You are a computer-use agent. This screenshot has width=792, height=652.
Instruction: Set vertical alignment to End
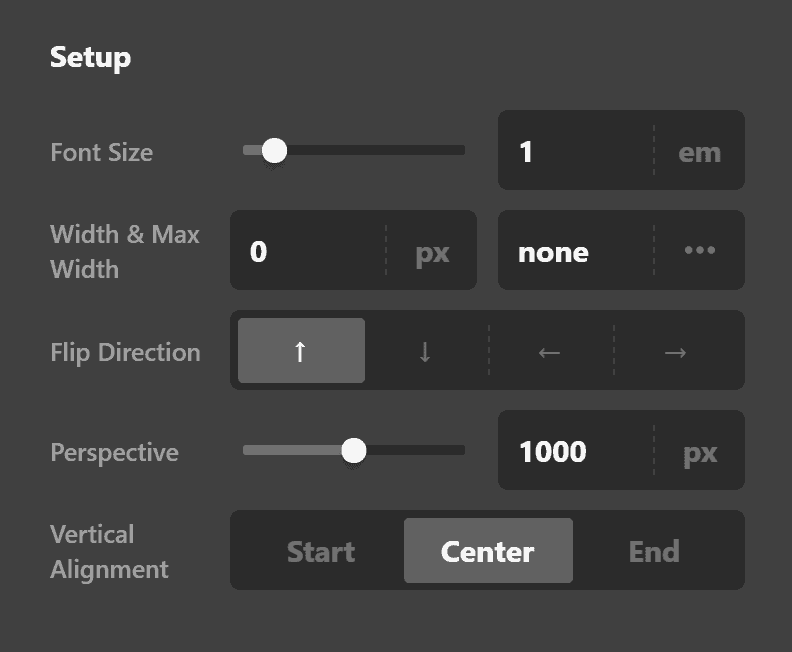click(x=654, y=551)
